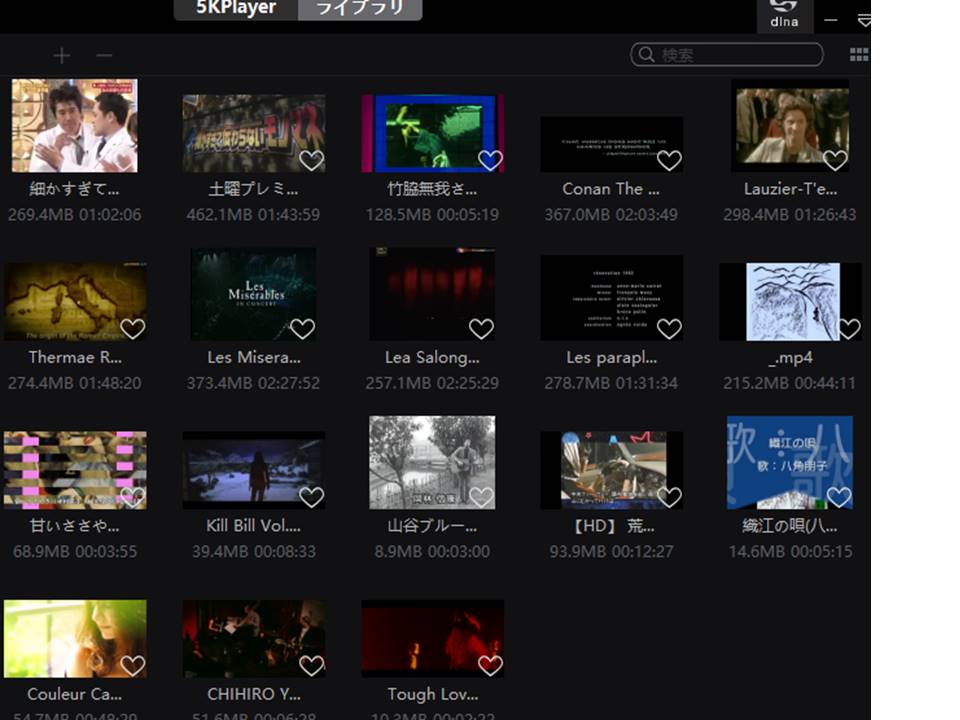Open the 土曜プレミ... video thumbnail
Image resolution: width=960 pixels, height=720 pixels.
[253, 133]
